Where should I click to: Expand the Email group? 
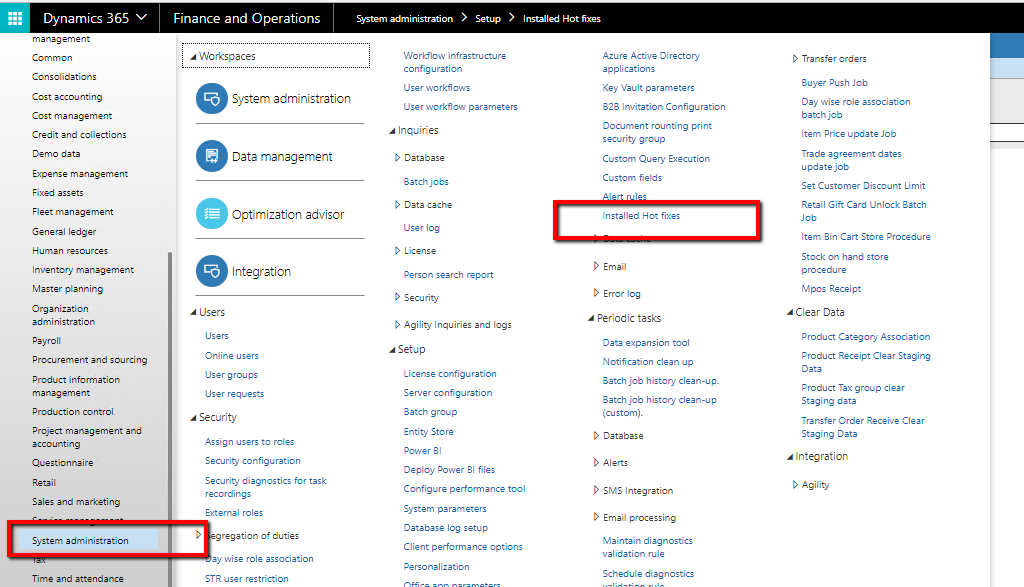click(x=597, y=267)
